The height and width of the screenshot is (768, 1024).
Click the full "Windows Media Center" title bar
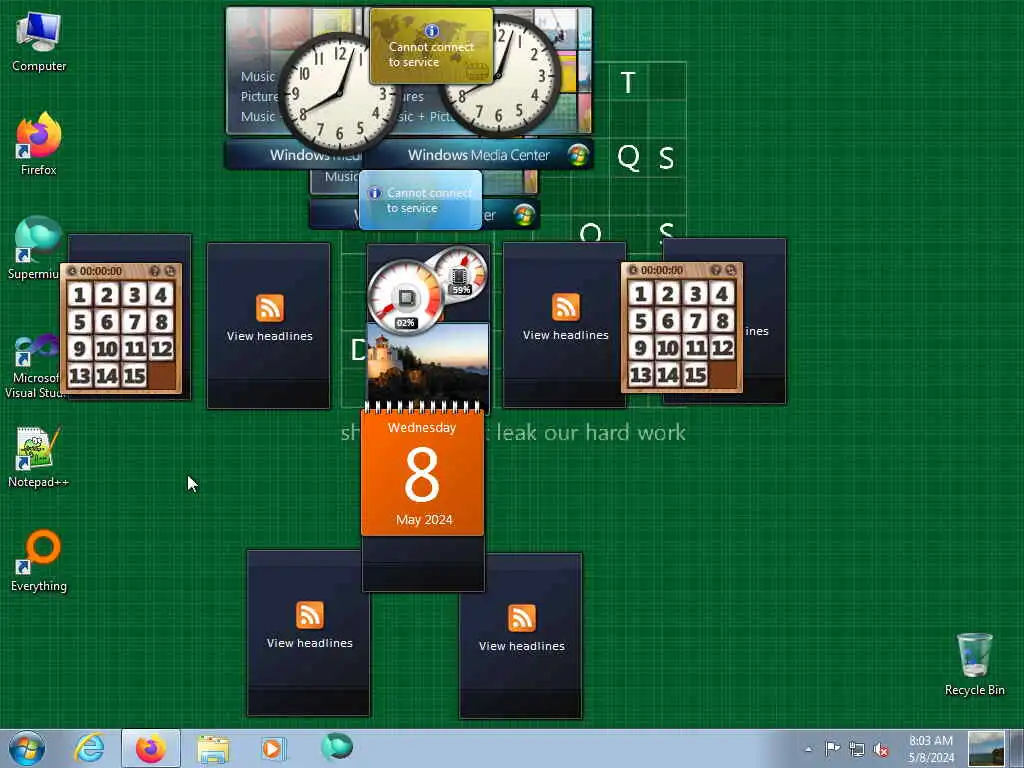point(479,155)
